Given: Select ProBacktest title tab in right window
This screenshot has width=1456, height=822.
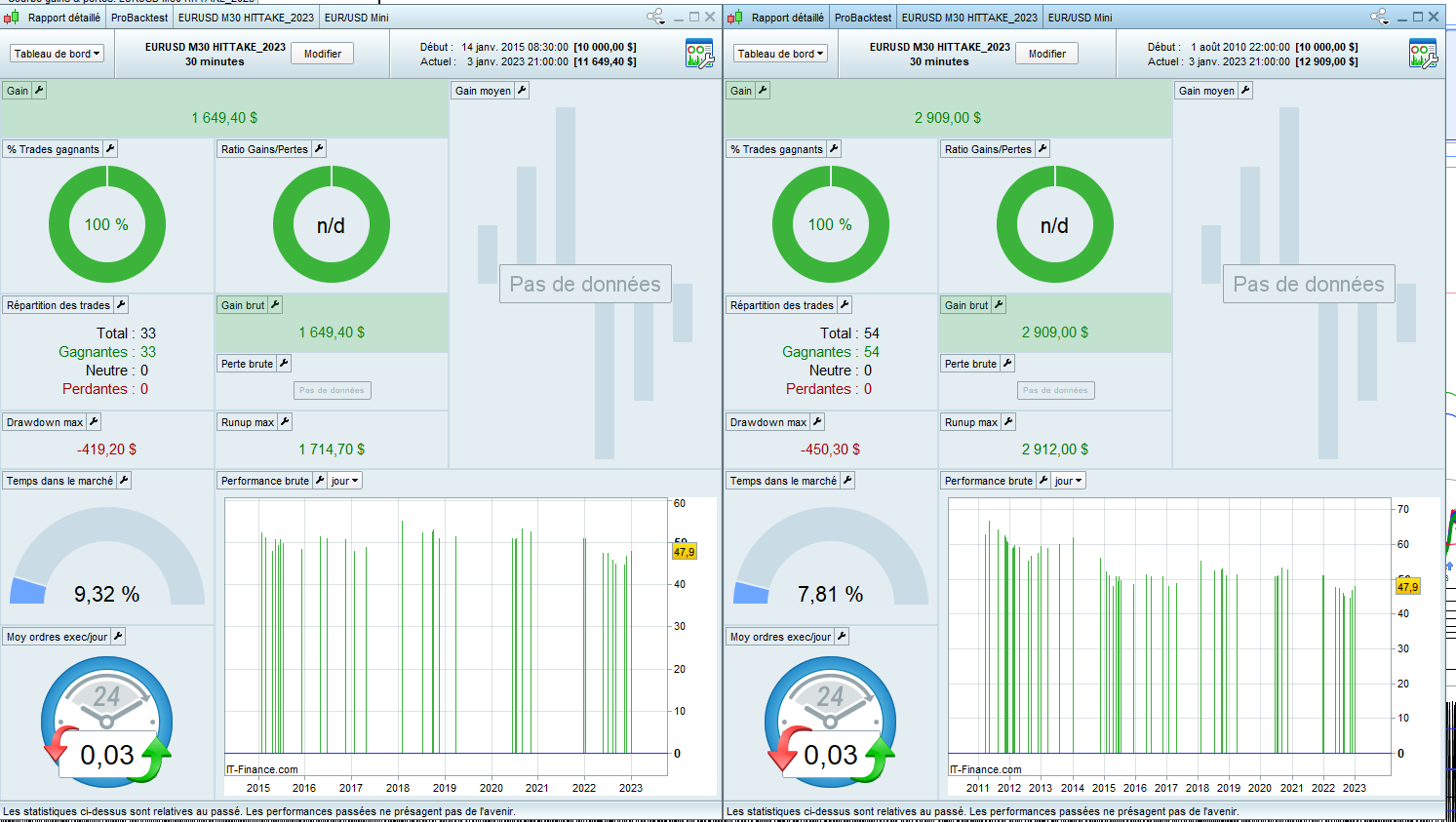Looking at the screenshot, I should pos(863,18).
